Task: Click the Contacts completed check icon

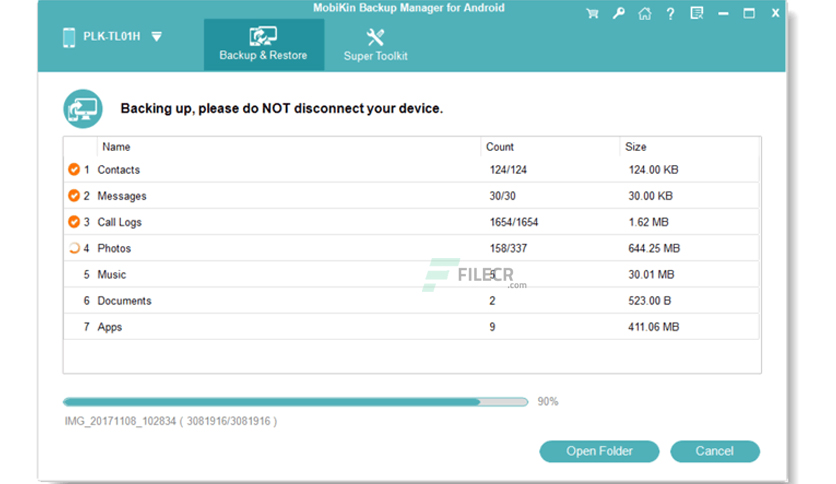Action: pyautogui.click(x=74, y=170)
